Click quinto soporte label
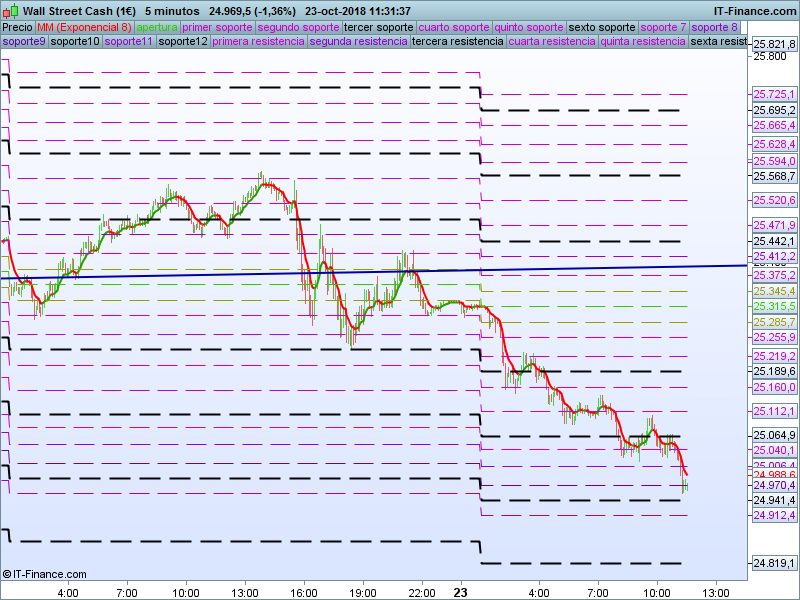The width and height of the screenshot is (800, 600). coord(529,27)
